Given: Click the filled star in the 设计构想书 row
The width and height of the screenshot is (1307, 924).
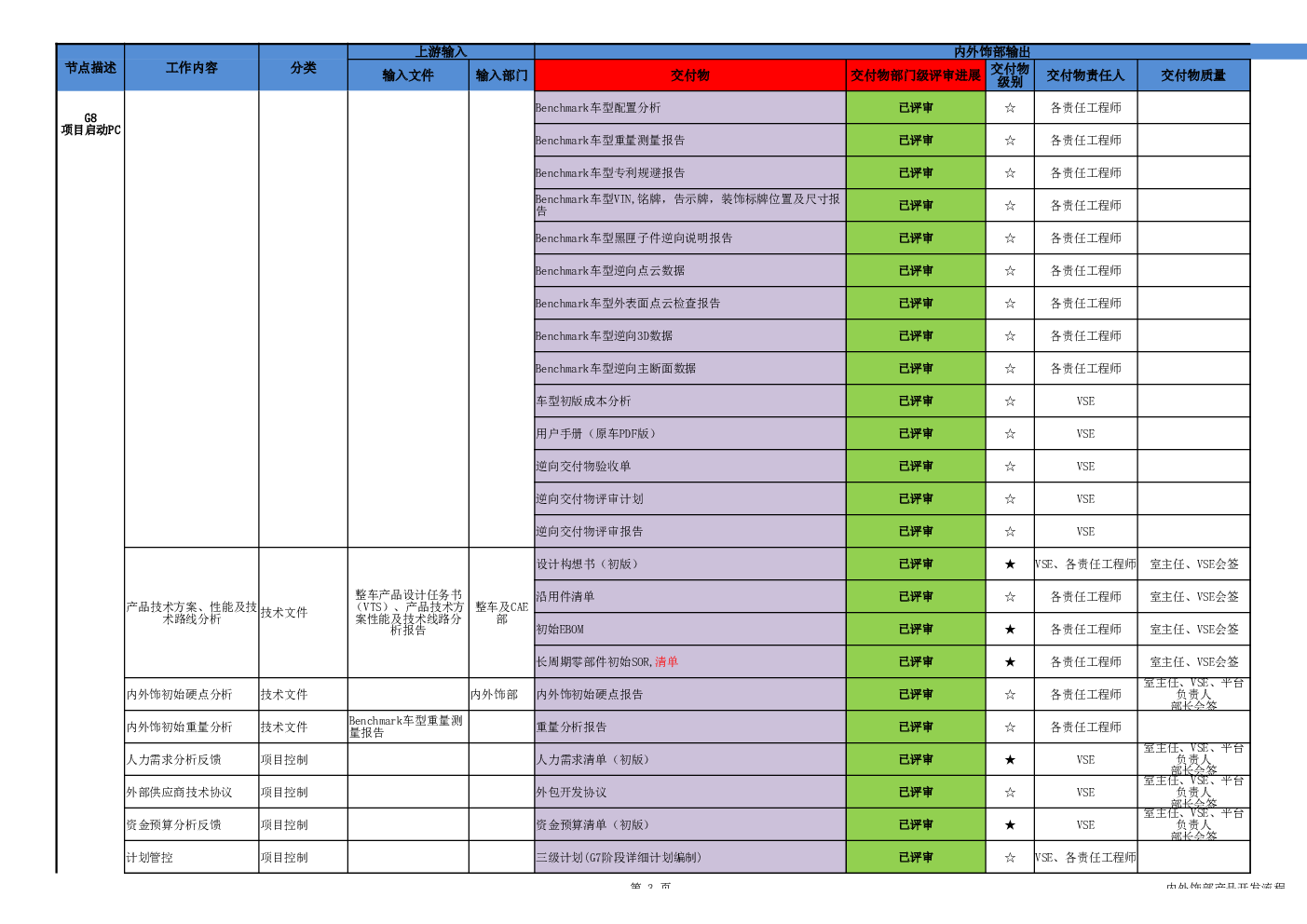Looking at the screenshot, I should pos(1010,564).
